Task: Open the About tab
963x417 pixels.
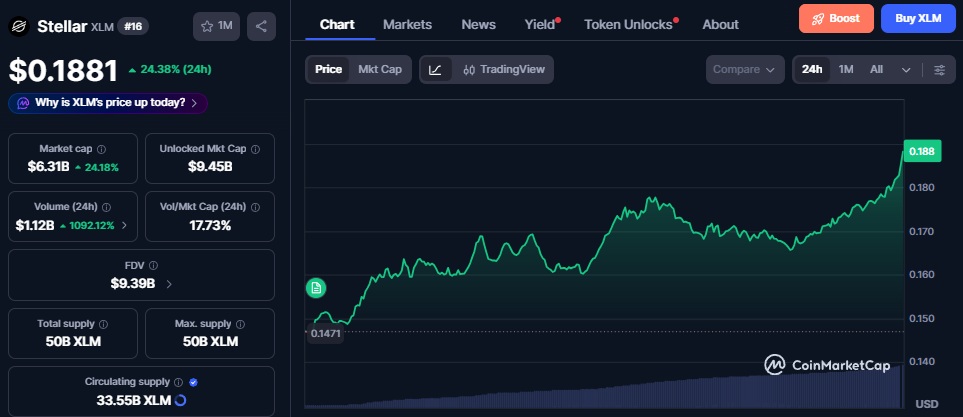Action: click(720, 25)
